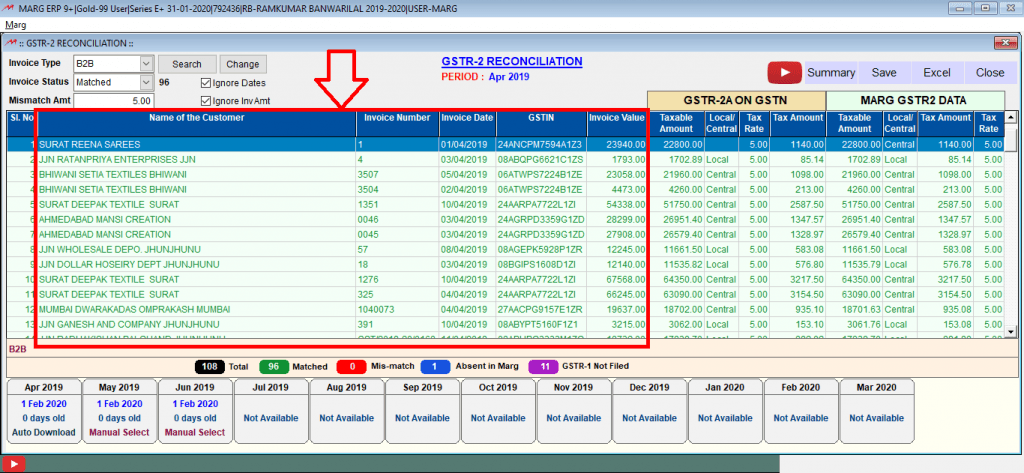Click the purple GSTR-1 Not Filed badge 11

point(545,367)
